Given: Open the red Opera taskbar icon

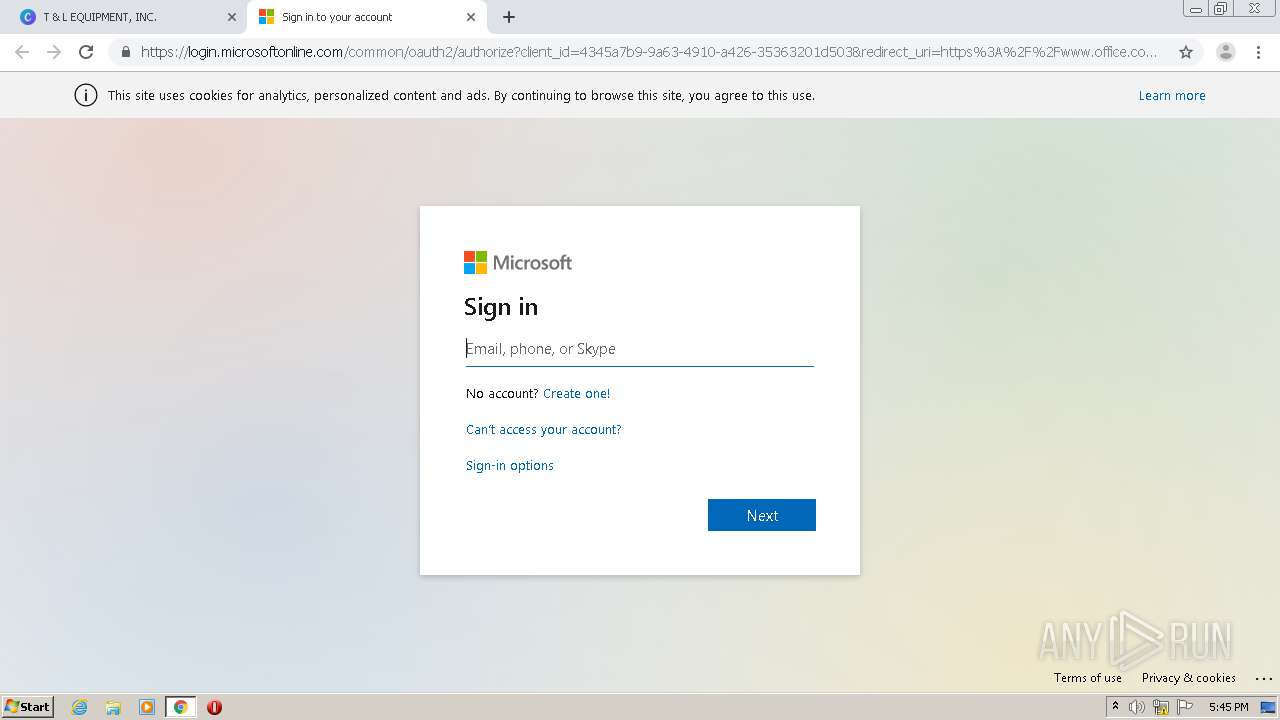Looking at the screenshot, I should [x=214, y=707].
